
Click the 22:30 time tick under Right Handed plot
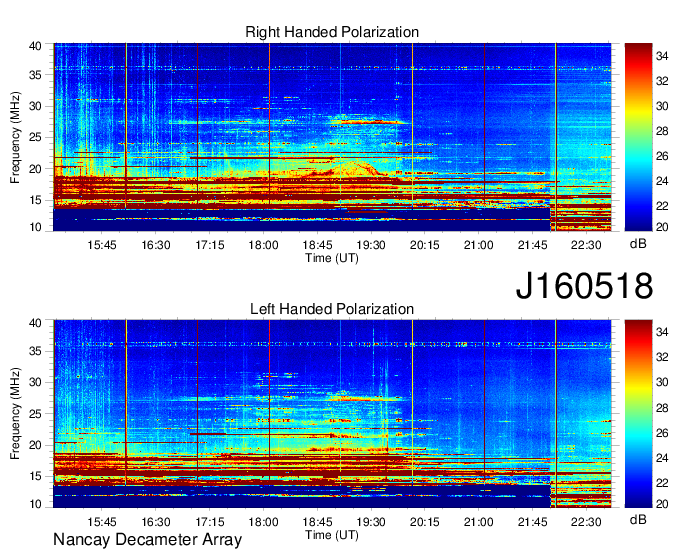pos(586,245)
